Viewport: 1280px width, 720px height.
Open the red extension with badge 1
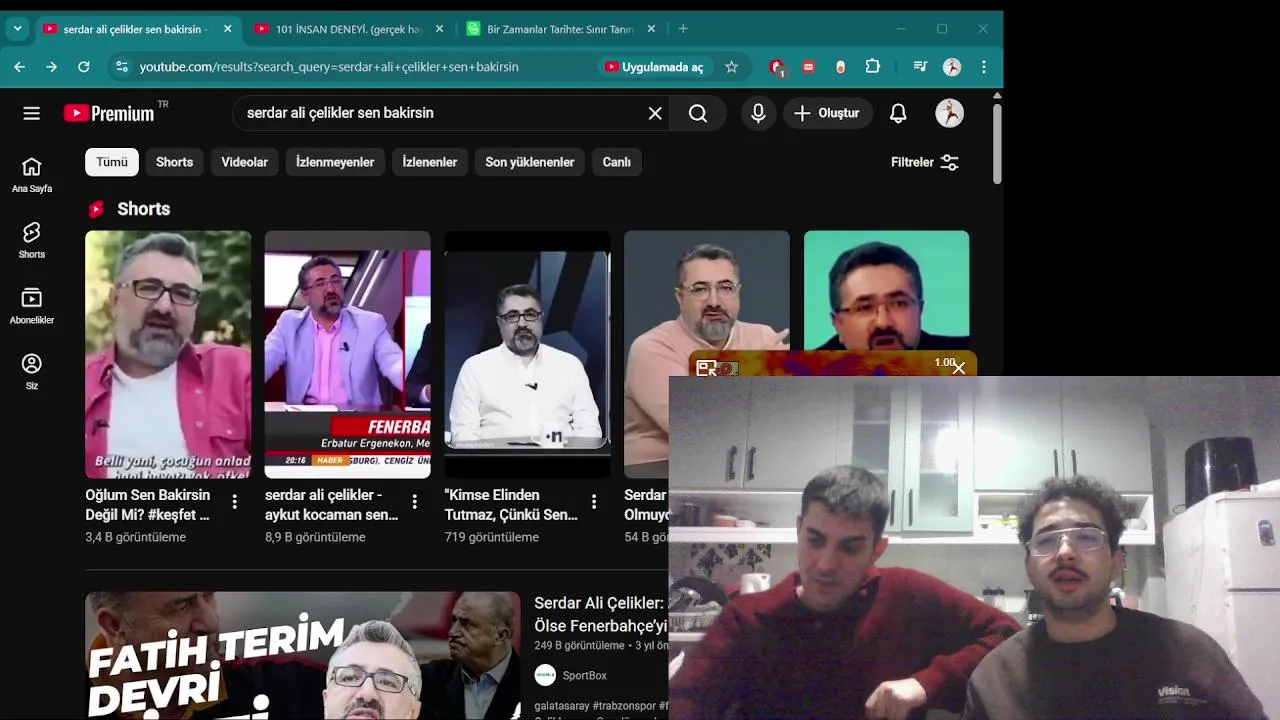coord(777,67)
